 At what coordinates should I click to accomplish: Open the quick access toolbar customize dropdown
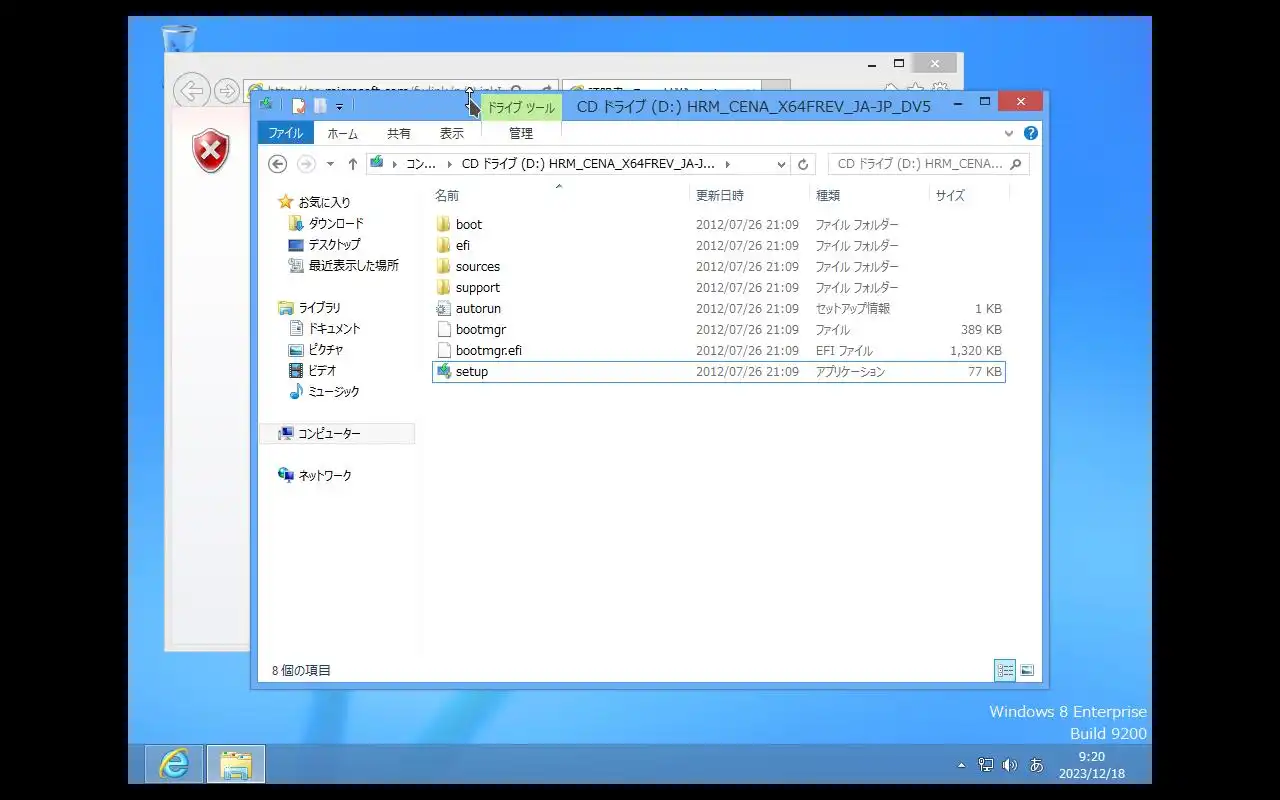pos(339,106)
